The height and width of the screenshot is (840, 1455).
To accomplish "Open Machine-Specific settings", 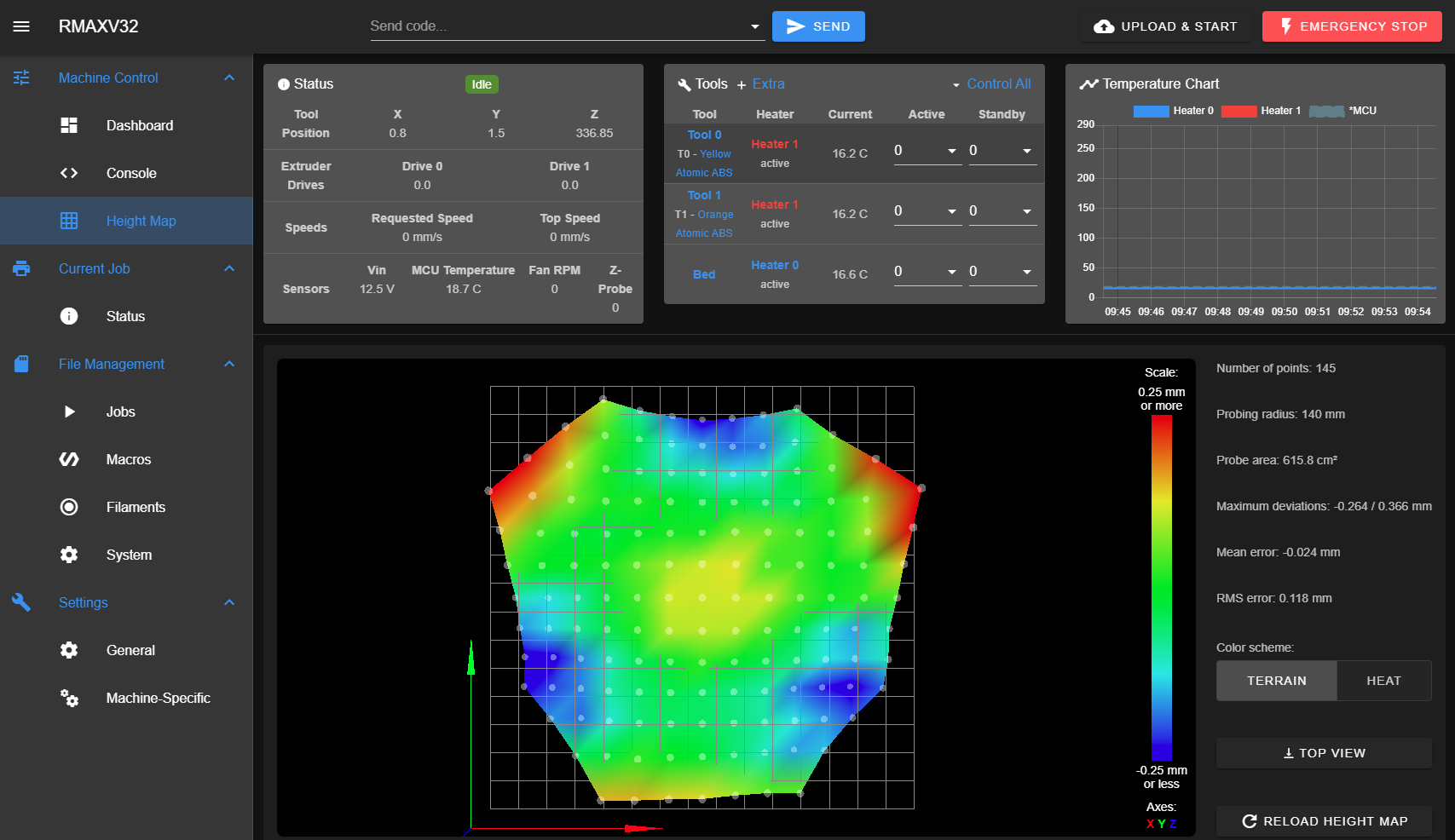I will click(x=126, y=698).
